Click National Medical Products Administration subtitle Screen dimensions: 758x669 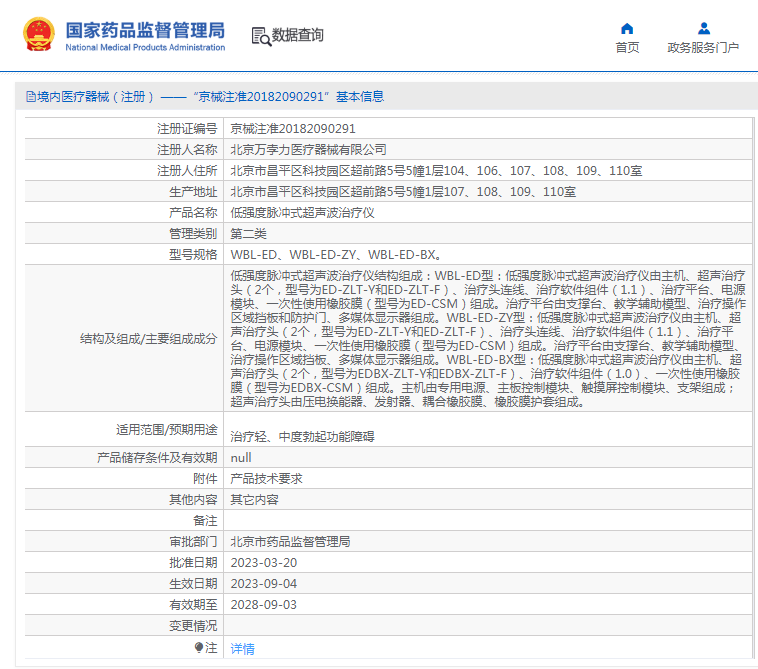tap(145, 47)
